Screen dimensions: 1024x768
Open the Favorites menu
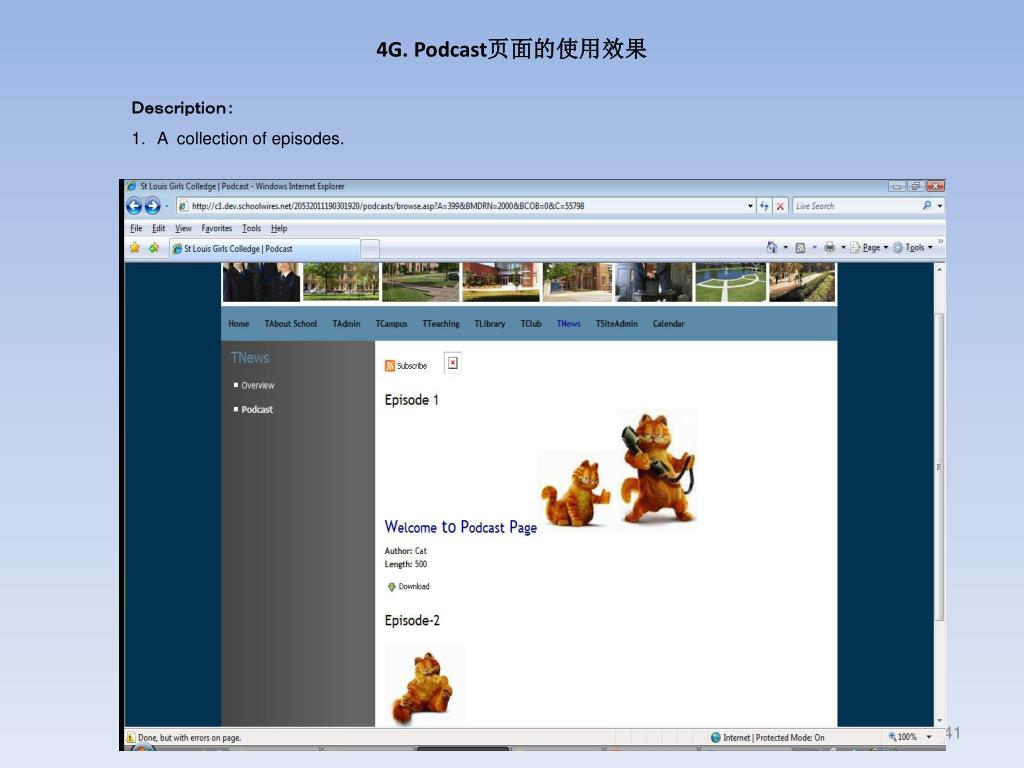[217, 228]
